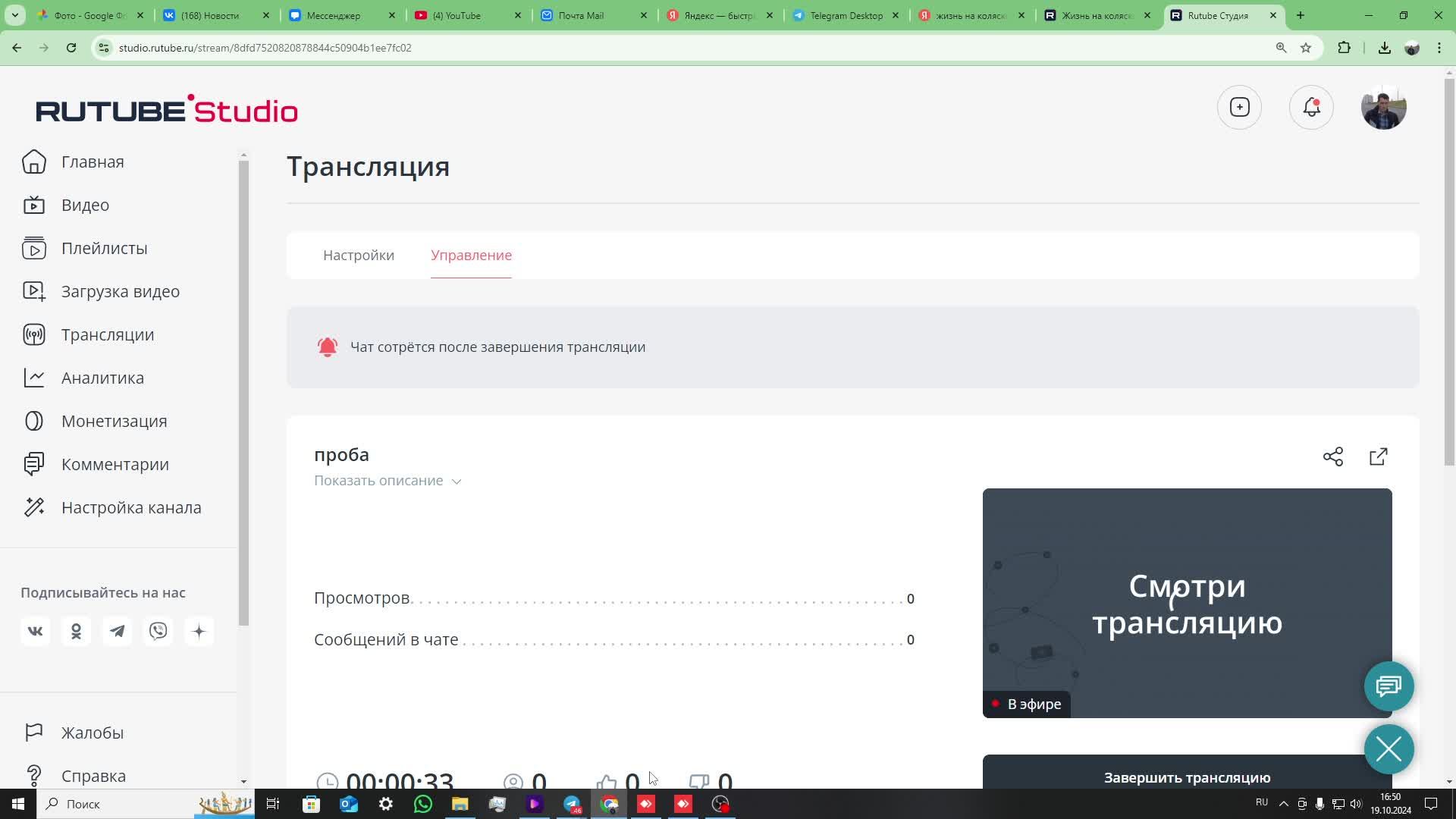
Task: Click Завершить трансляцию button
Action: tap(1187, 777)
